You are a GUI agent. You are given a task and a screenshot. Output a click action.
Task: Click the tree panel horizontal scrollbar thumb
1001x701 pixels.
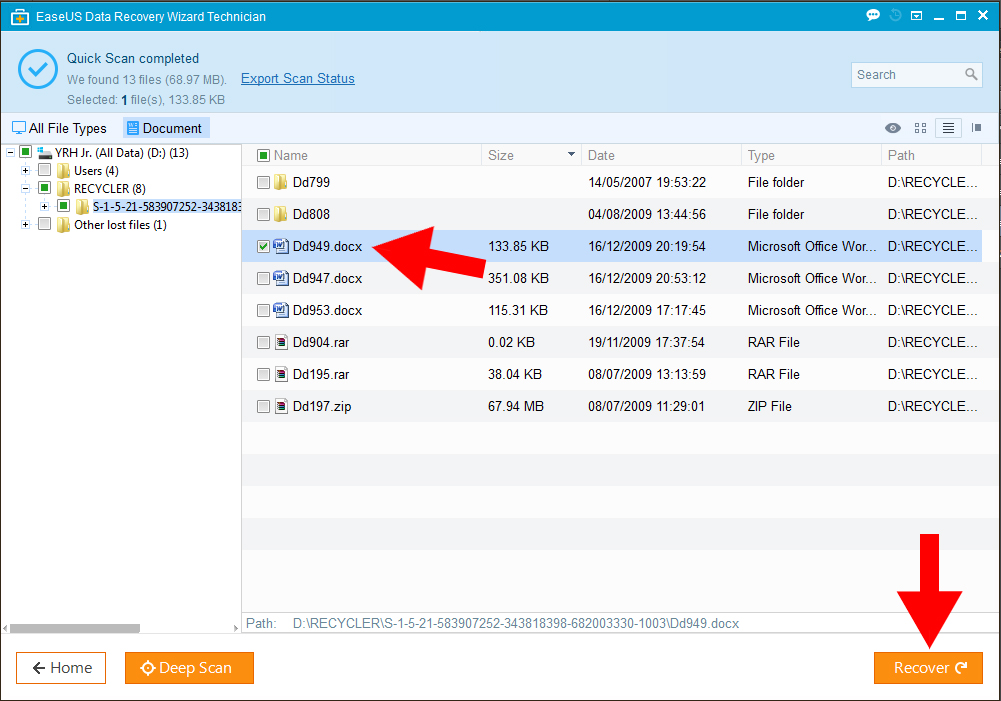pos(75,628)
